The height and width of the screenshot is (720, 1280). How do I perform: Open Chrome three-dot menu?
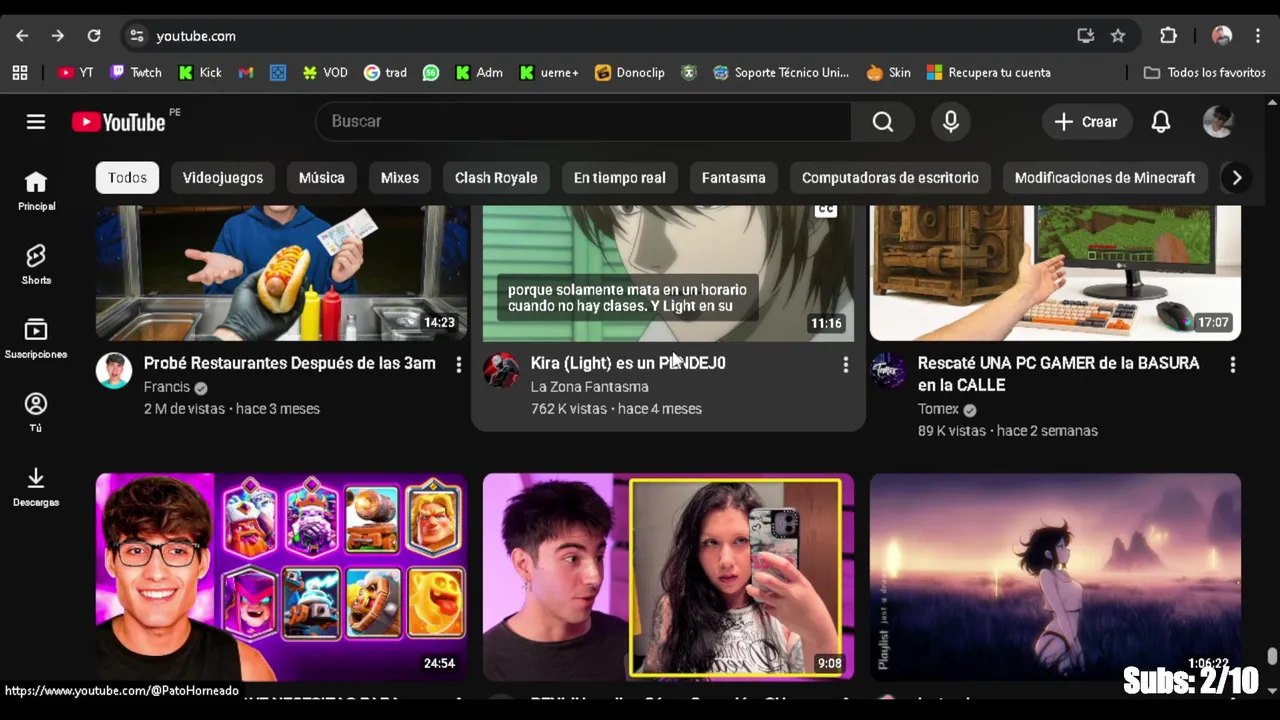[x=1258, y=36]
